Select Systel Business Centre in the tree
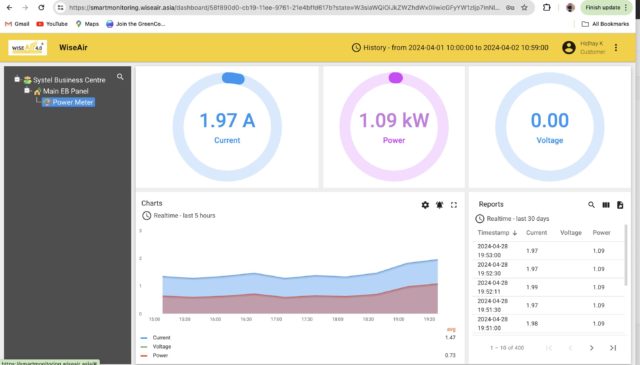 tap(69, 80)
